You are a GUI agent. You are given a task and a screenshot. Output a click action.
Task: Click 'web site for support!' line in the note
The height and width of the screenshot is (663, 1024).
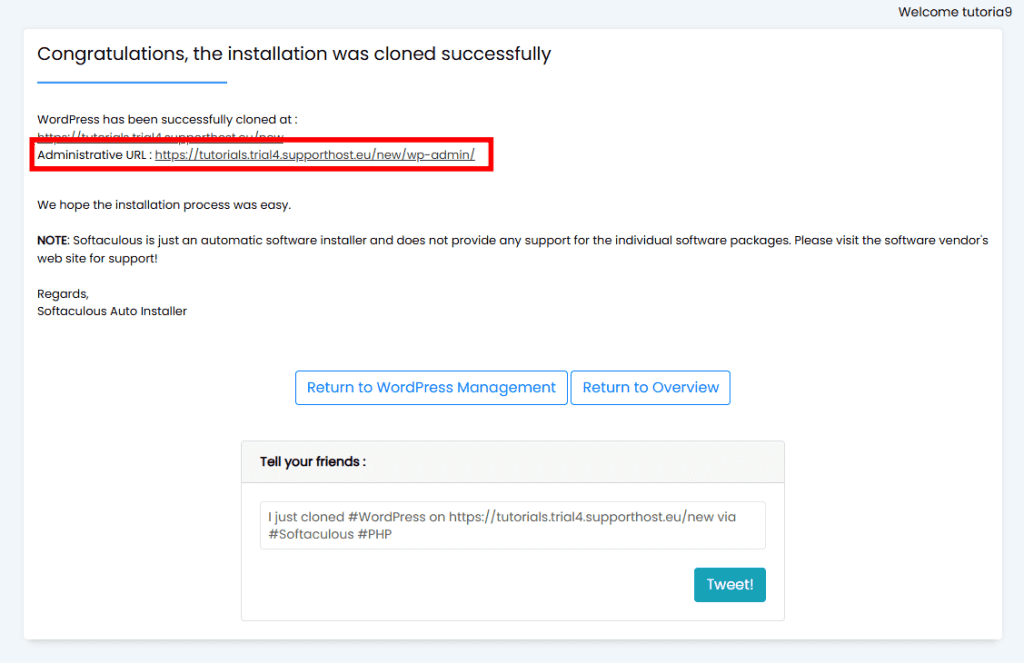pyautogui.click(x=97, y=258)
